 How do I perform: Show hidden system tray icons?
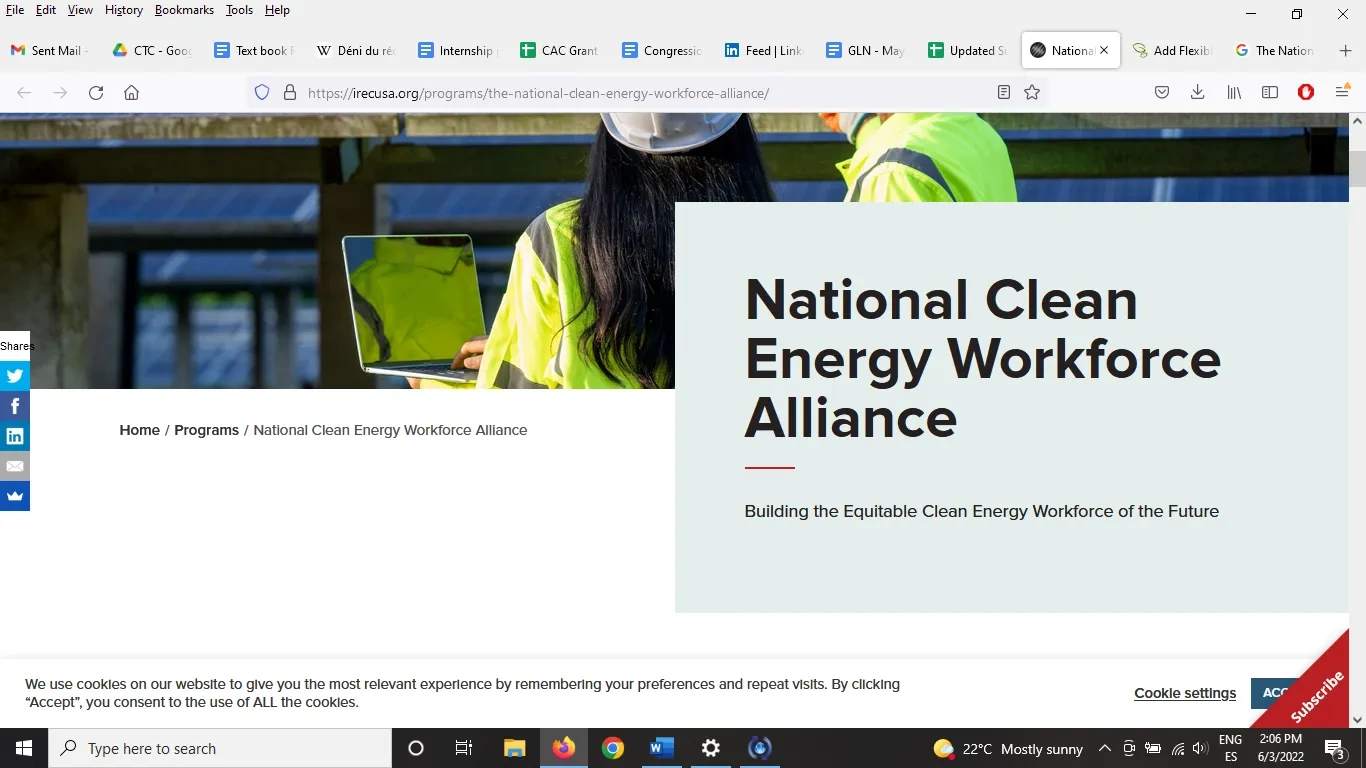pos(1105,748)
